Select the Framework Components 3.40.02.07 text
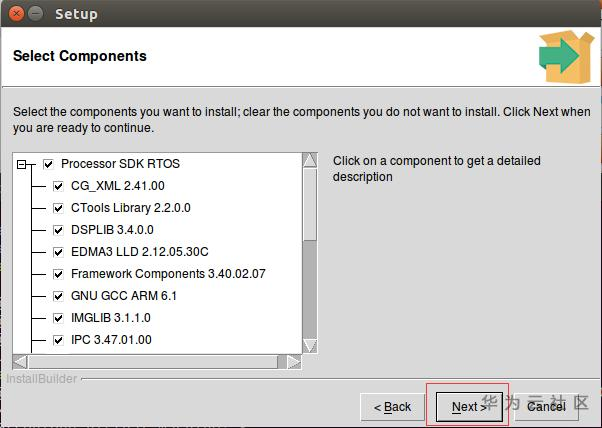Image resolution: width=602 pixels, height=428 pixels. (x=168, y=274)
